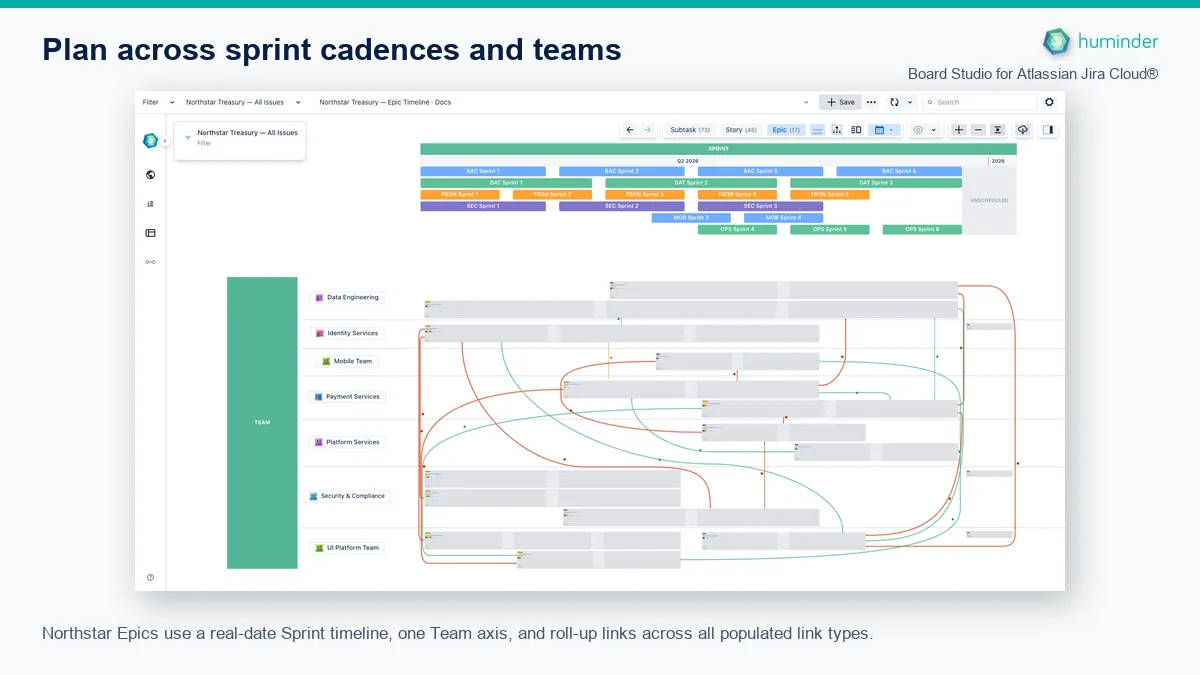Click the funnel icon on the filter card
Image resolution: width=1200 pixels, height=675 pixels.
[x=187, y=137]
